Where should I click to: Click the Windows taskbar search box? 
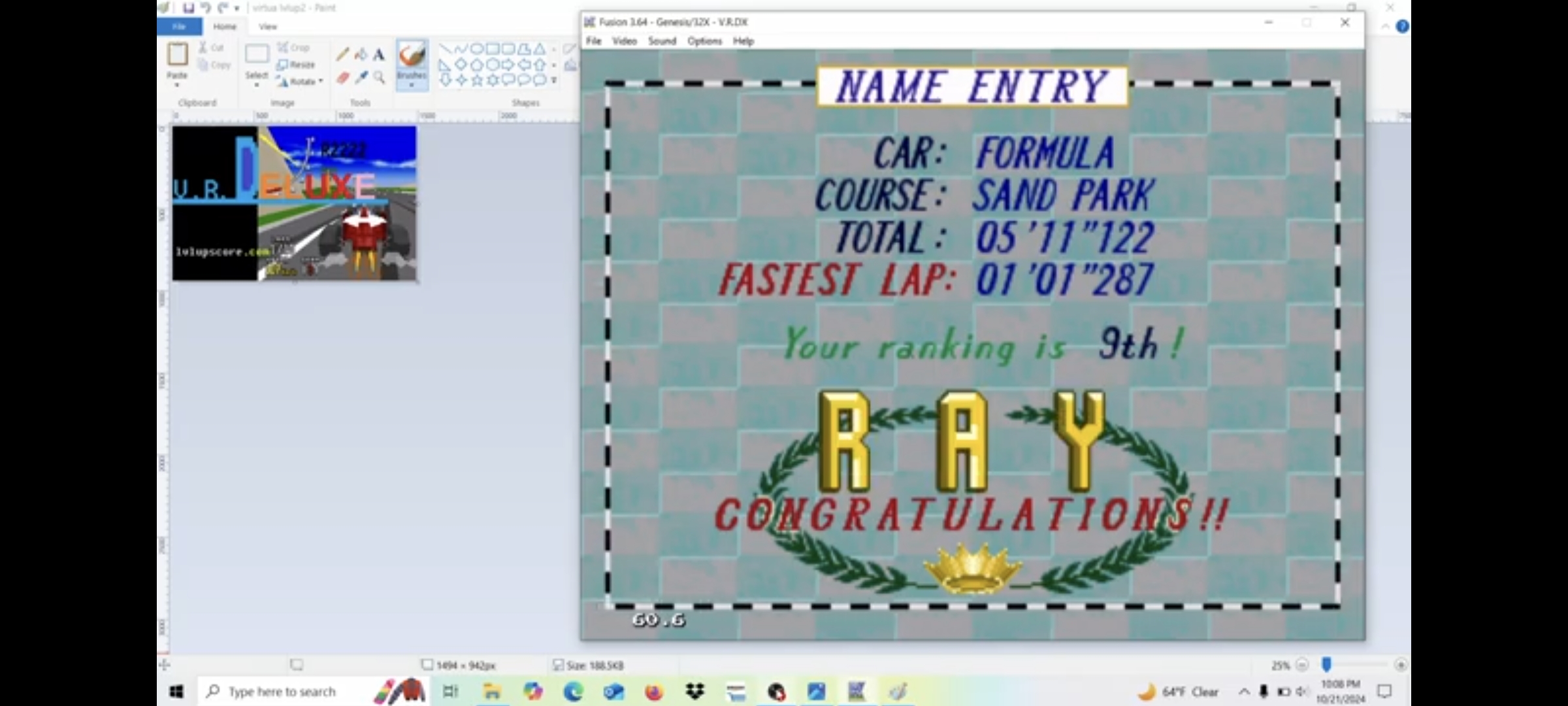click(282, 692)
